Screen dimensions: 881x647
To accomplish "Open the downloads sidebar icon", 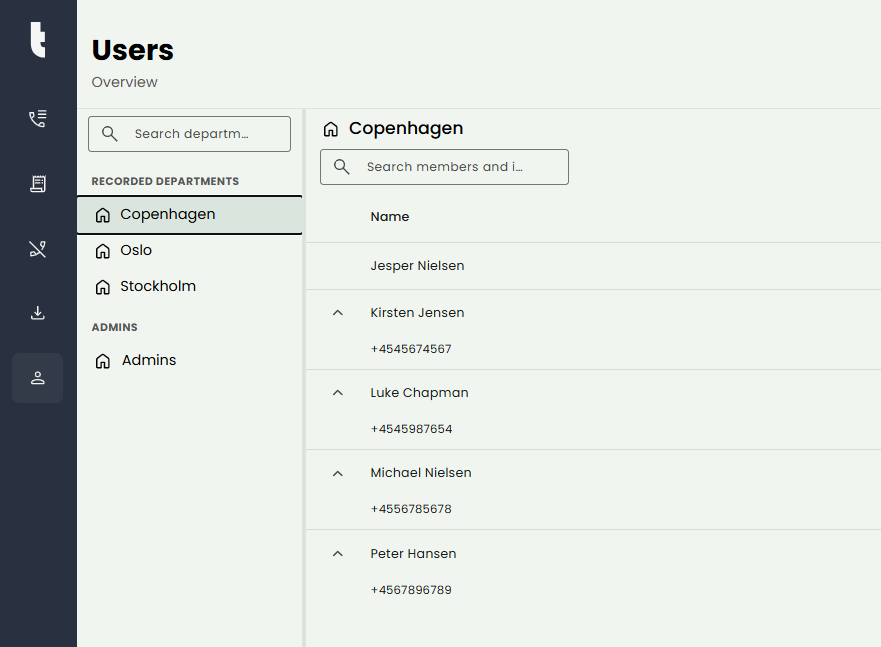I will [38, 313].
